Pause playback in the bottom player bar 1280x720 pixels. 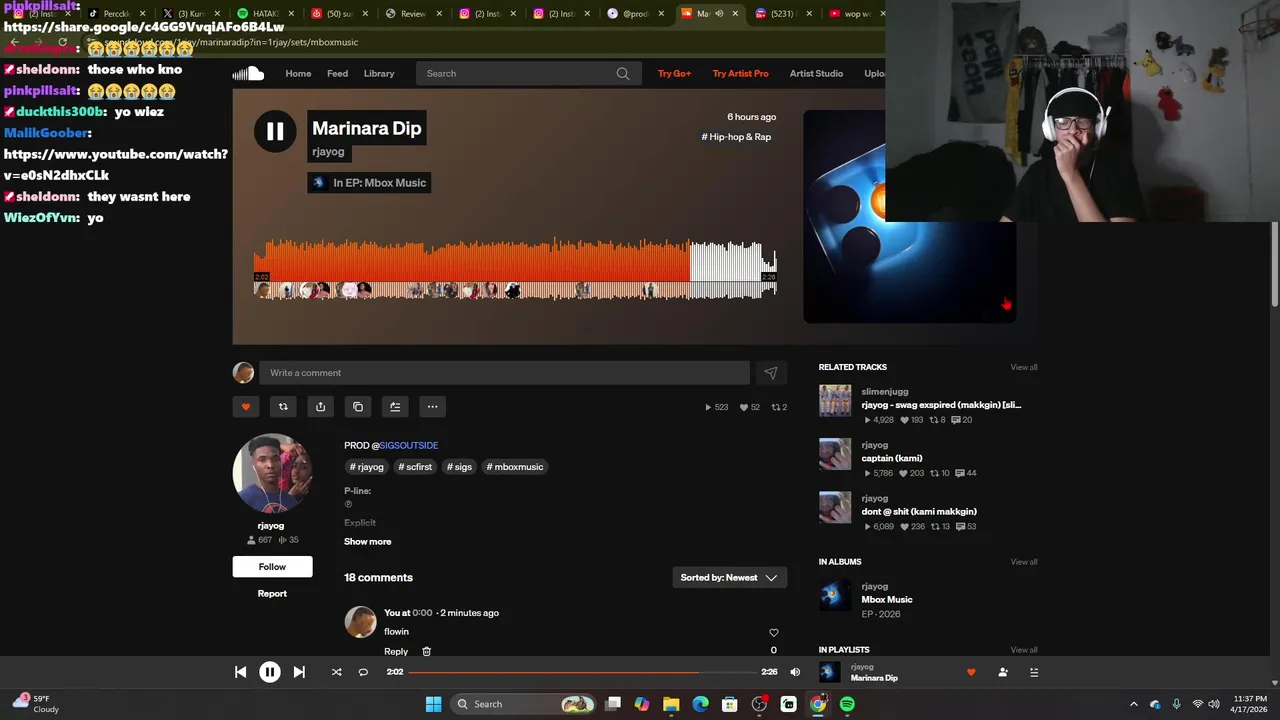[269, 672]
